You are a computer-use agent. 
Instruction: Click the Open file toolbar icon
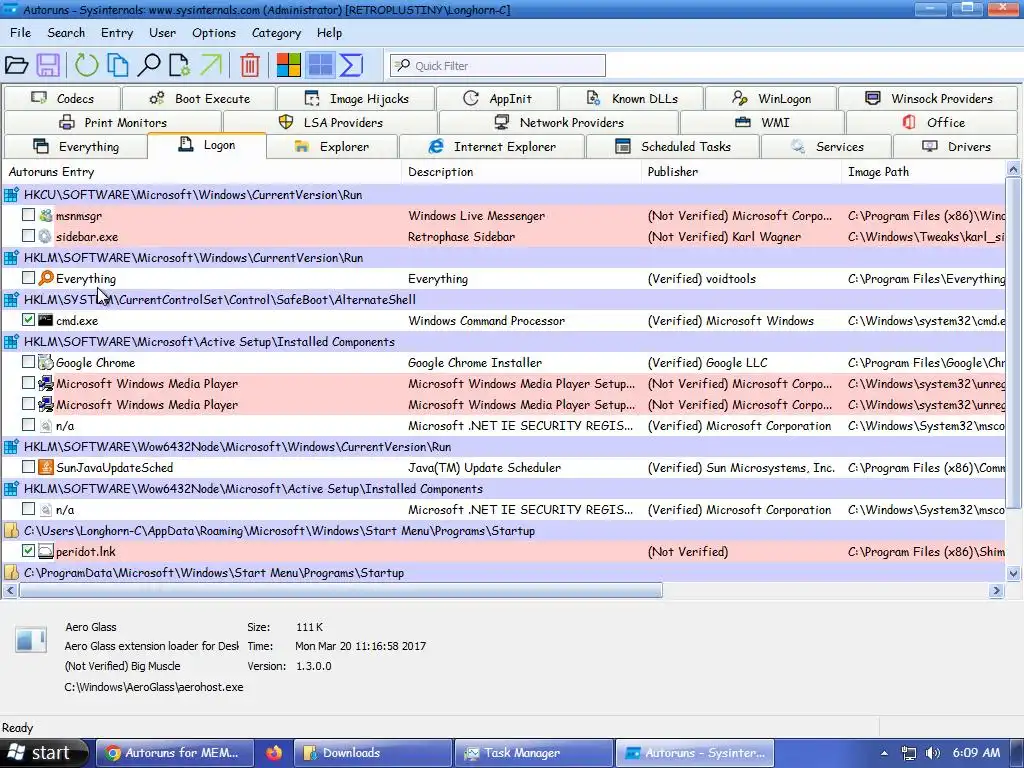coord(16,65)
